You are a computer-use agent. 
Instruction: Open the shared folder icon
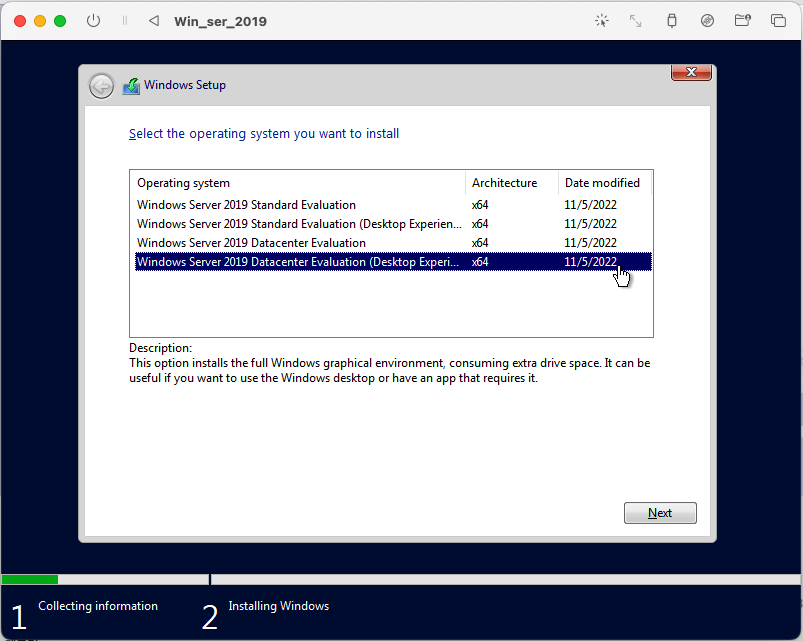coord(743,21)
